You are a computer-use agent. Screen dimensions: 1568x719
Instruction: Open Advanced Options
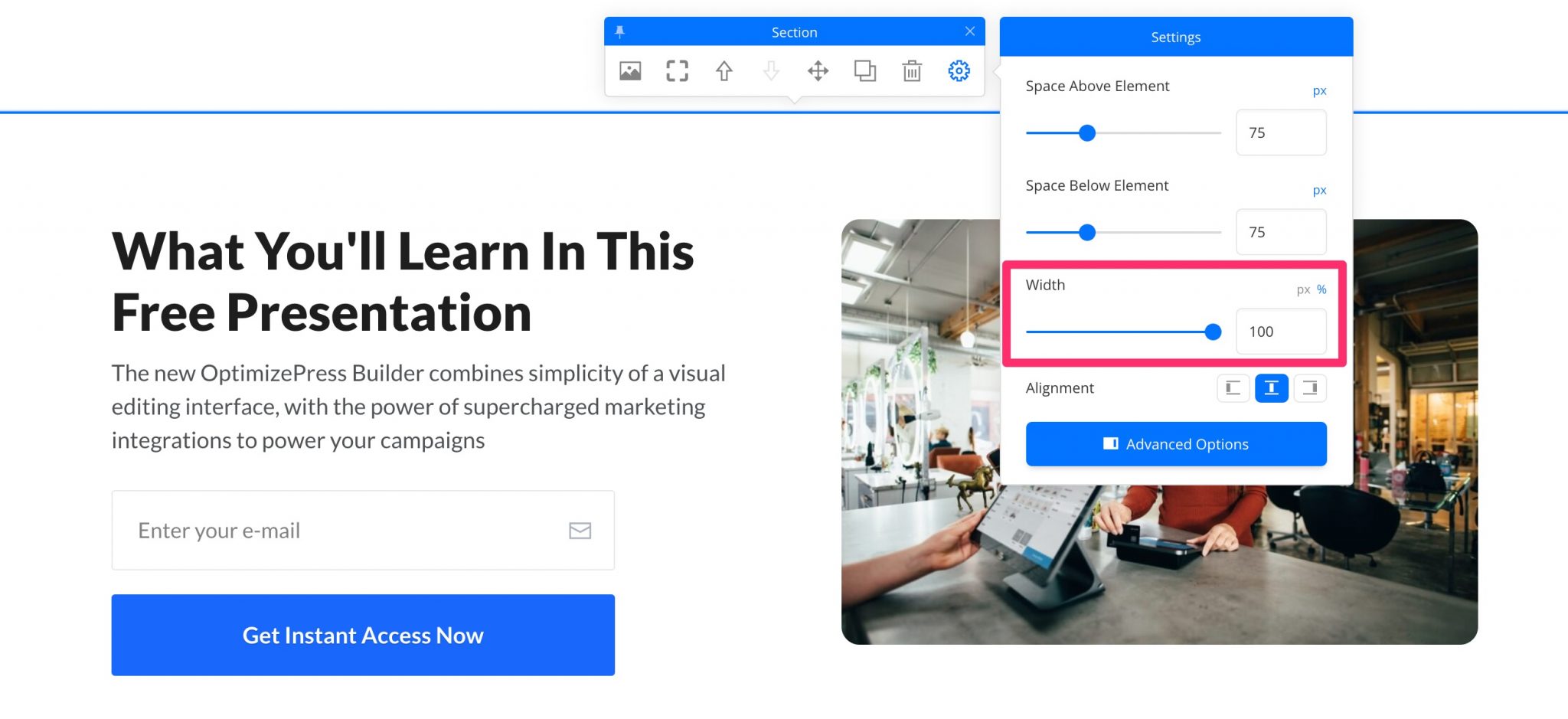tap(1176, 444)
